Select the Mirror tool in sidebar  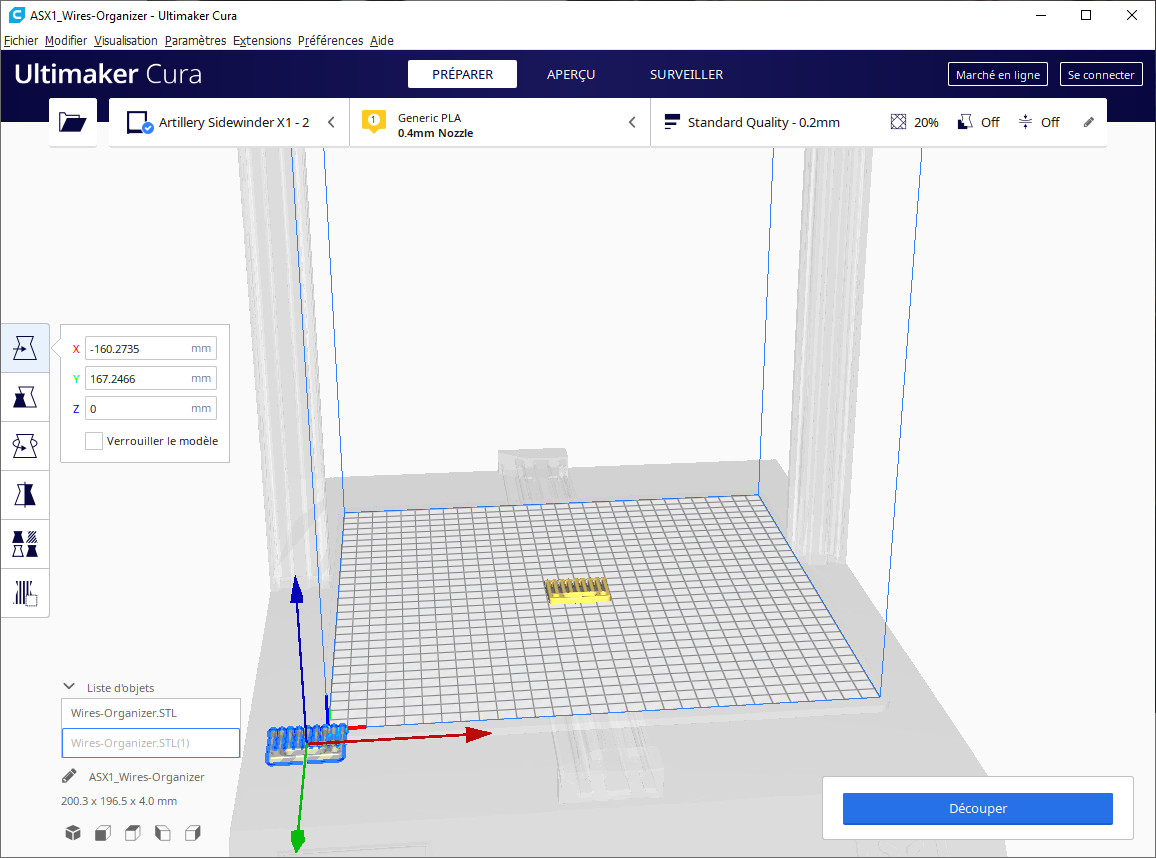pyautogui.click(x=25, y=495)
